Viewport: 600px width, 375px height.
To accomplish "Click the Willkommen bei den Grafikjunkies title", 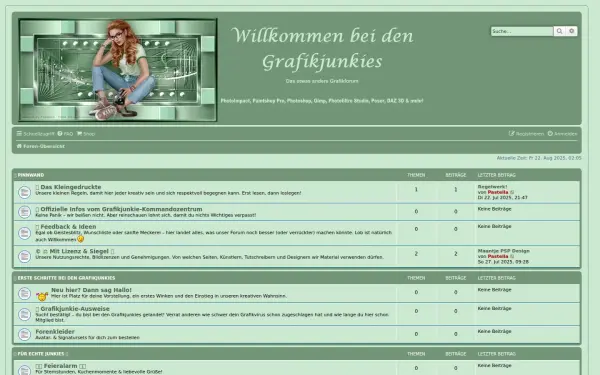I will (x=322, y=49).
